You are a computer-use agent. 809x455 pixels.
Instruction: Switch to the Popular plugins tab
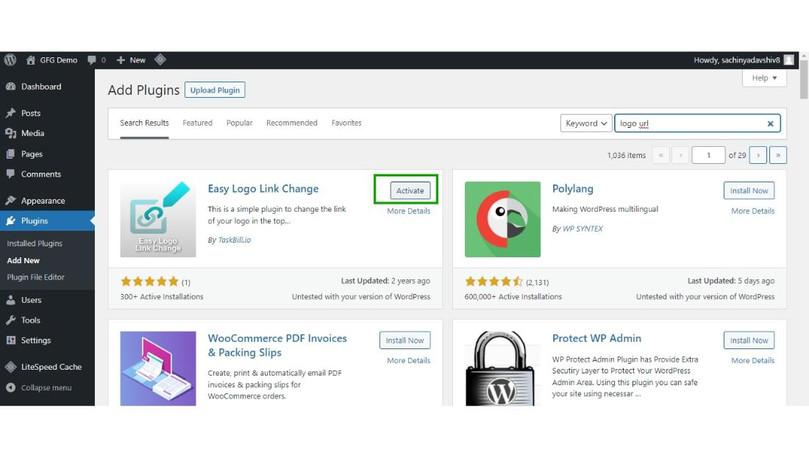[x=239, y=123]
